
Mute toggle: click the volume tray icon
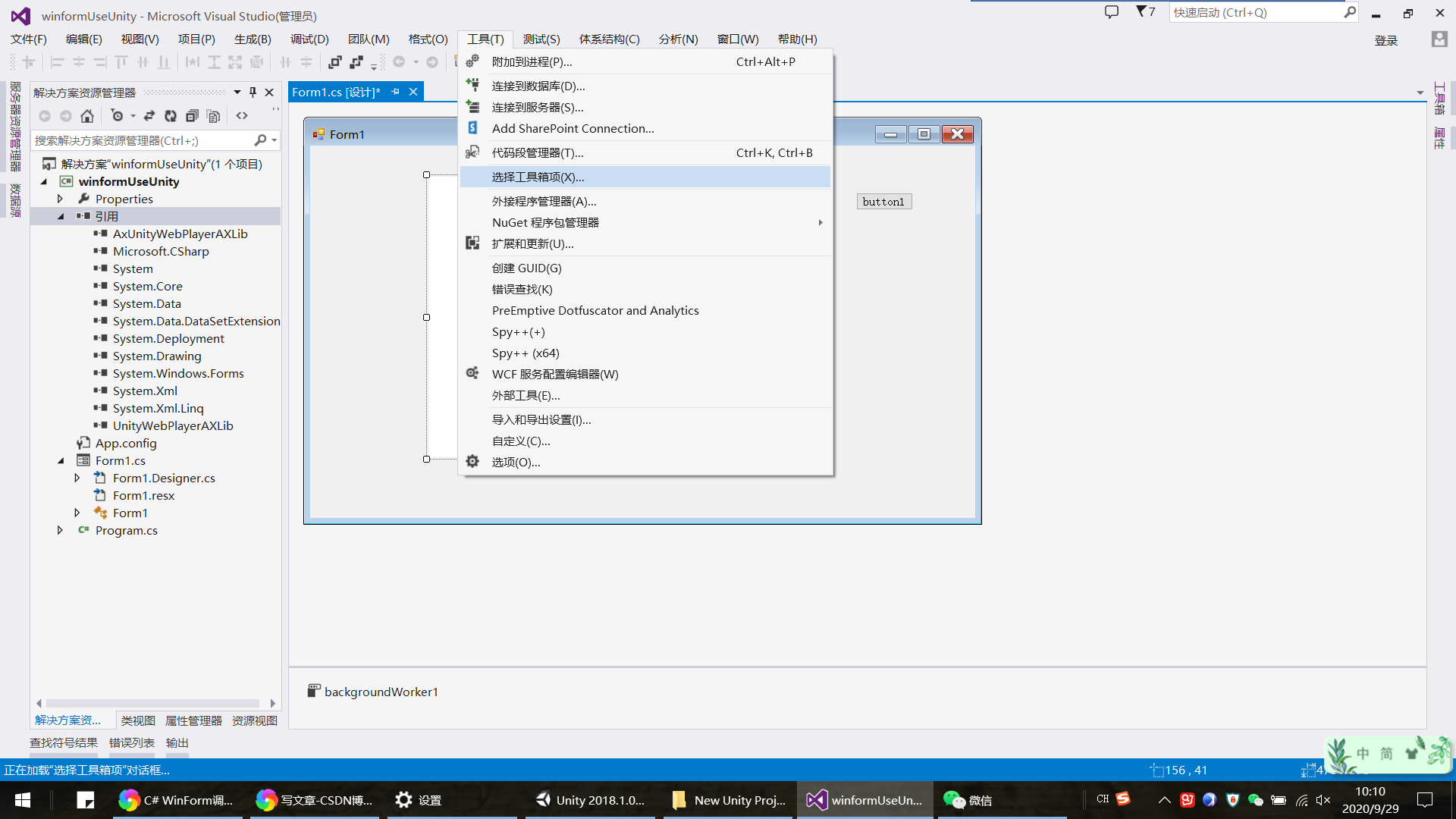point(1323,800)
